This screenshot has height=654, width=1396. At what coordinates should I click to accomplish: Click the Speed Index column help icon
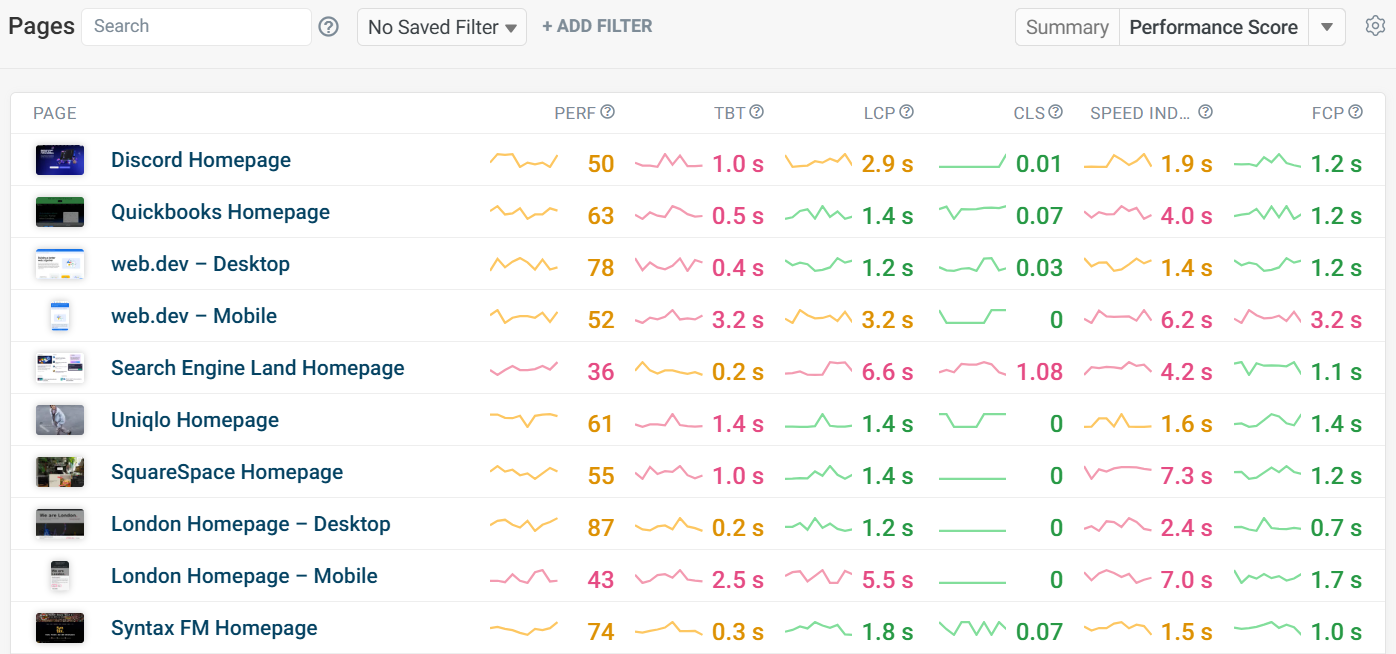tap(1205, 112)
